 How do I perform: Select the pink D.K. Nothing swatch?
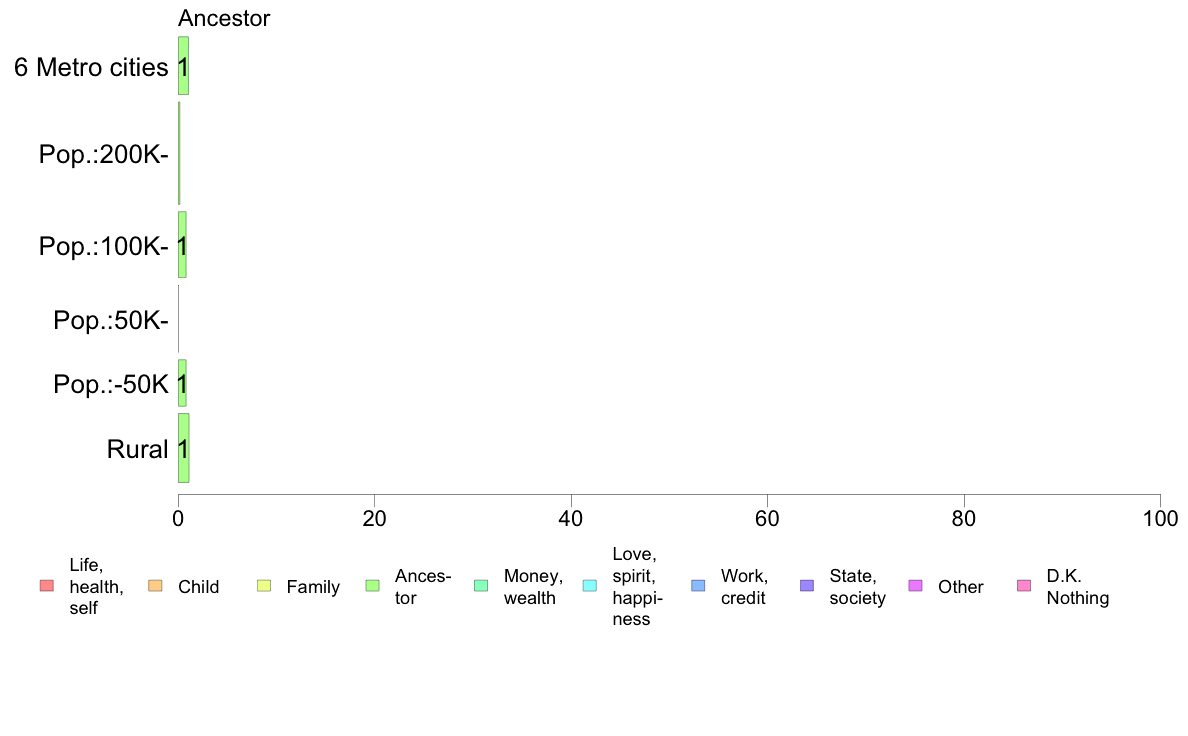pos(1024,586)
